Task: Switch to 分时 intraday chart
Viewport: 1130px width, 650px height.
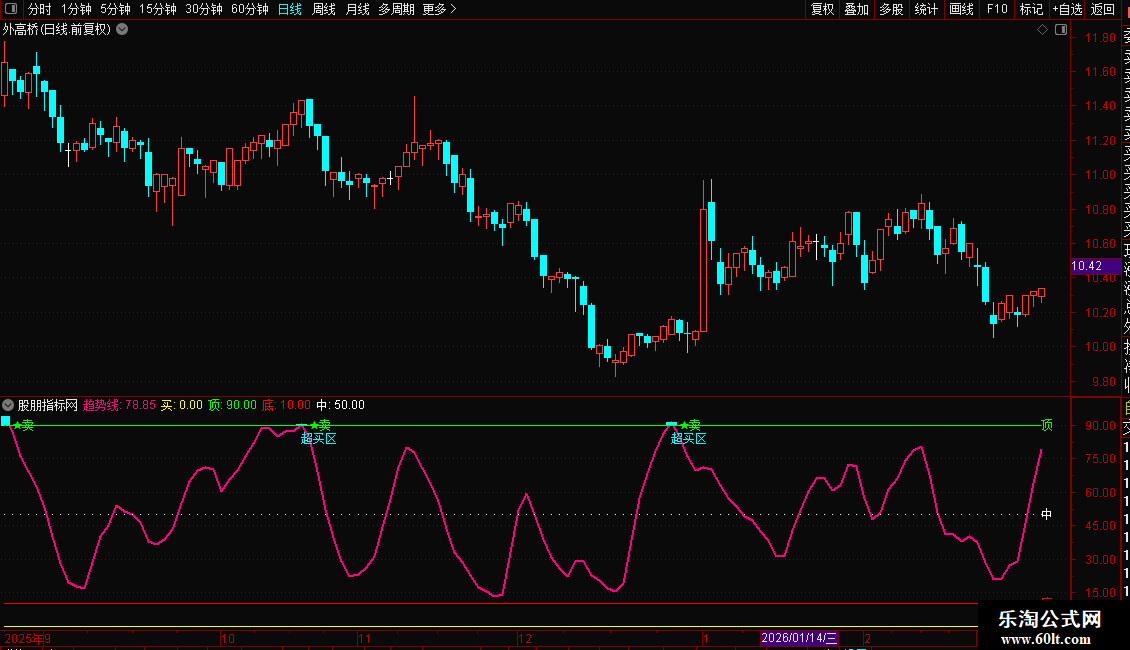Action: point(40,9)
